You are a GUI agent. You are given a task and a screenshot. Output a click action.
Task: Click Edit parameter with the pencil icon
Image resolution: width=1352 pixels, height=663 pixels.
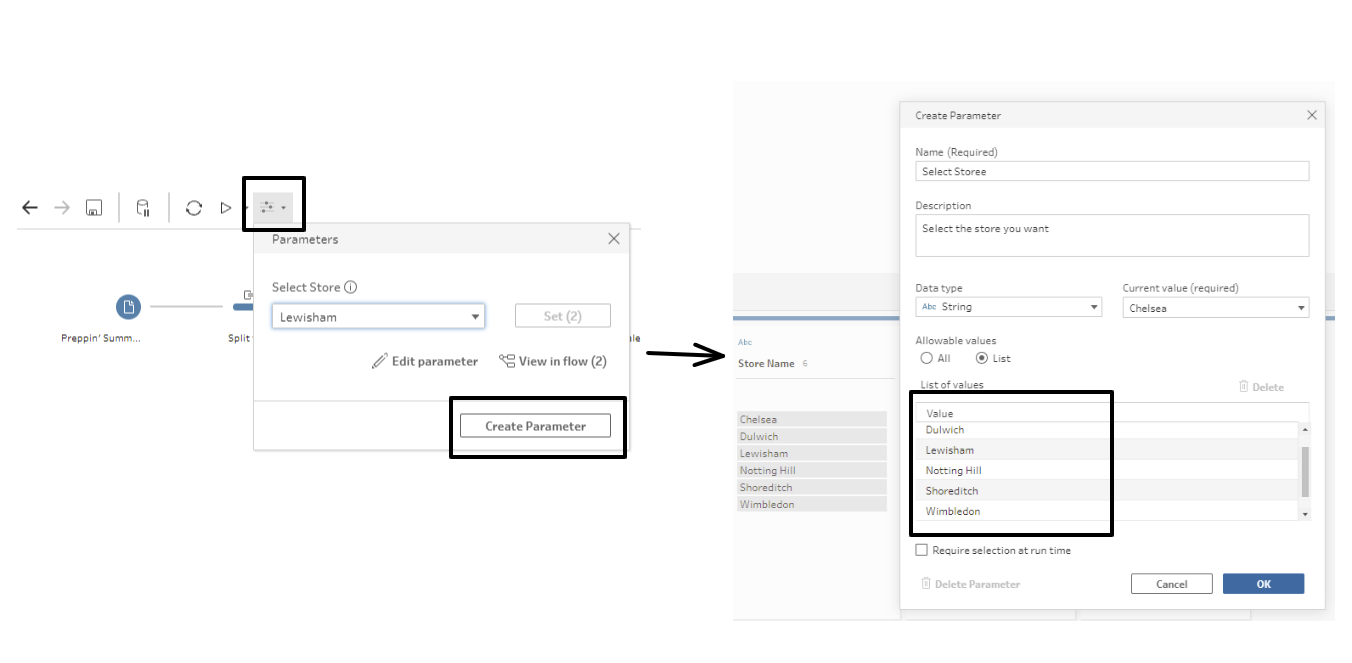pyautogui.click(x=425, y=361)
